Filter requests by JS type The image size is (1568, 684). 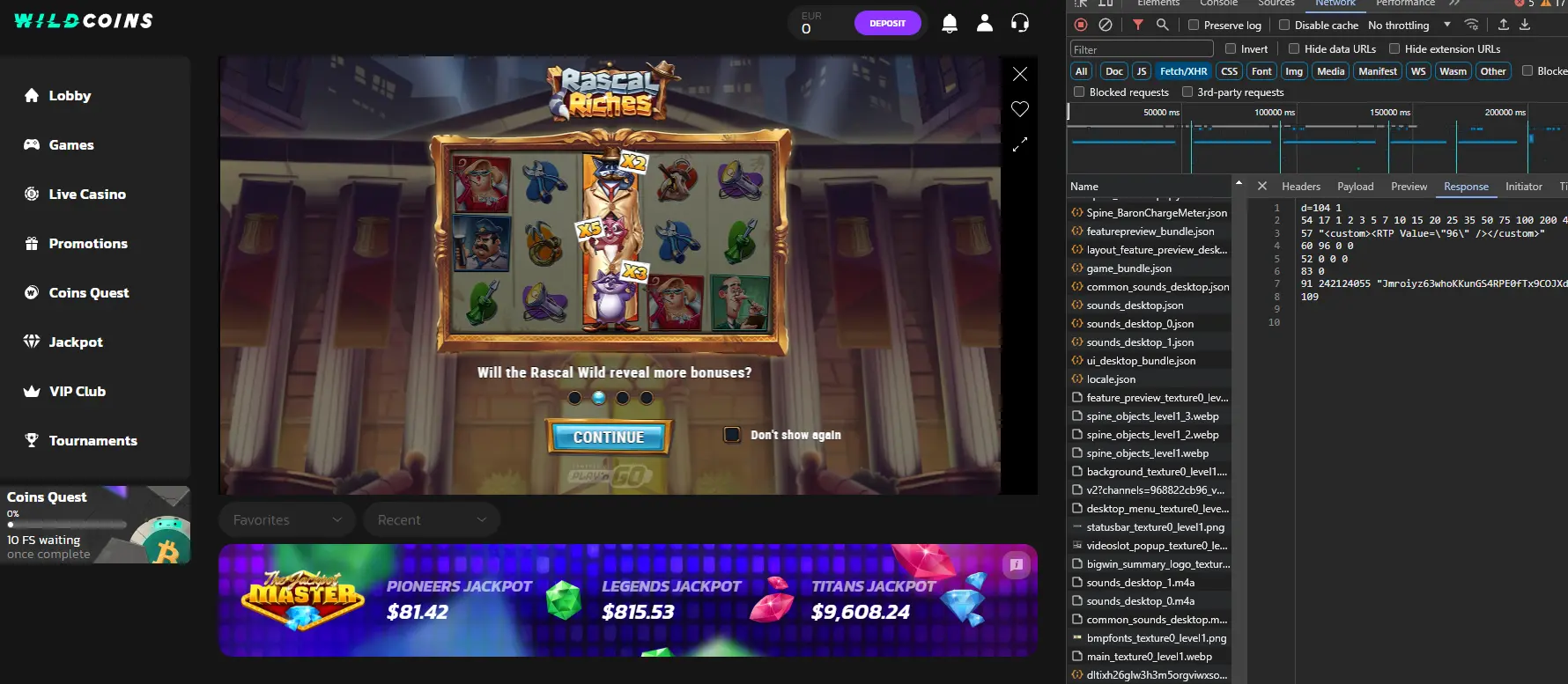point(1142,71)
